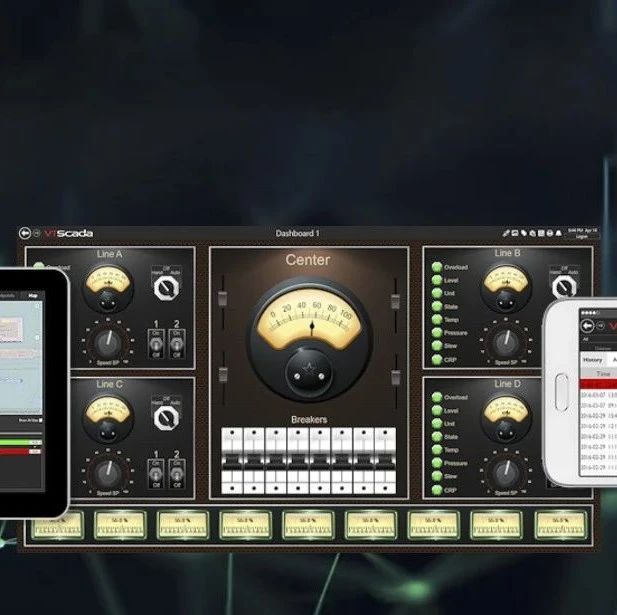This screenshot has height=615, width=617.
Task: Click Line D Pressure green indicator
Action: (437, 463)
